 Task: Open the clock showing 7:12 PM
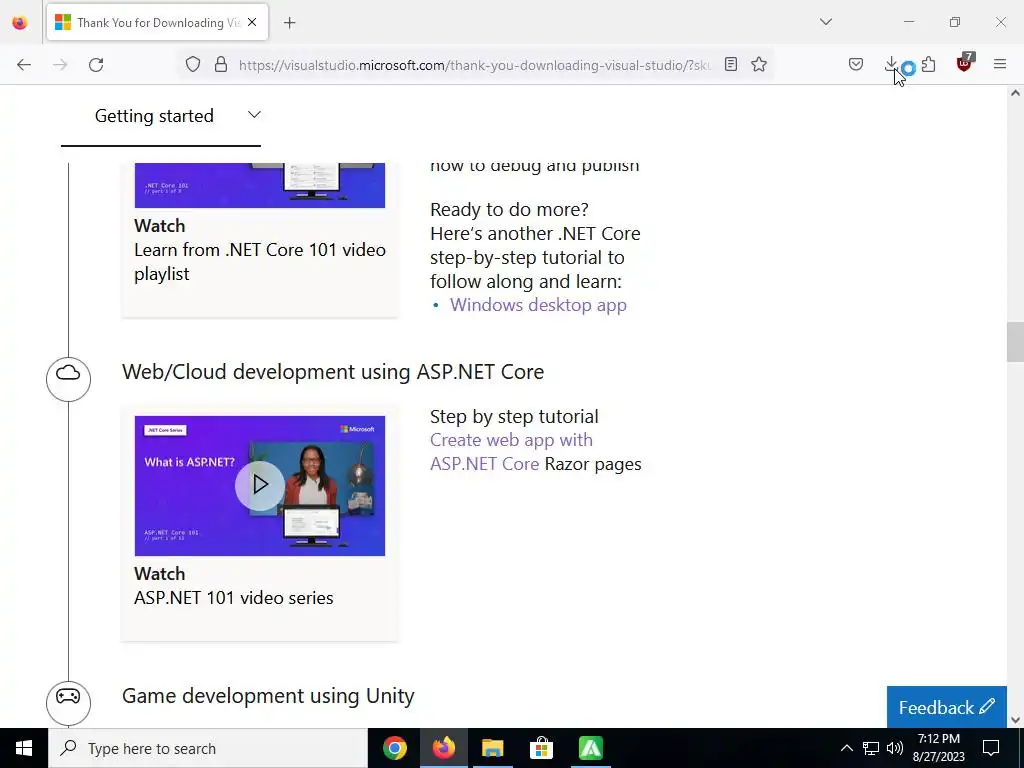(x=938, y=748)
